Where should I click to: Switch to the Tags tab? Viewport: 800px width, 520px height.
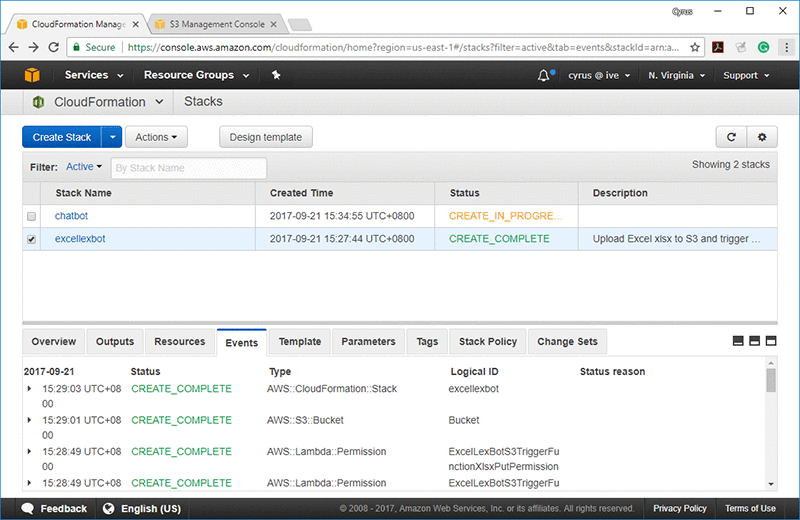tap(427, 341)
